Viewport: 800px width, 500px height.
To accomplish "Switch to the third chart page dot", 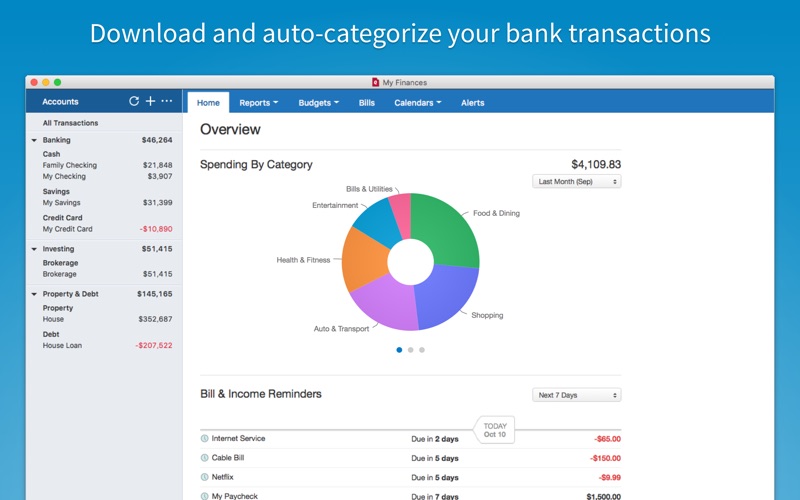I will click(x=422, y=350).
